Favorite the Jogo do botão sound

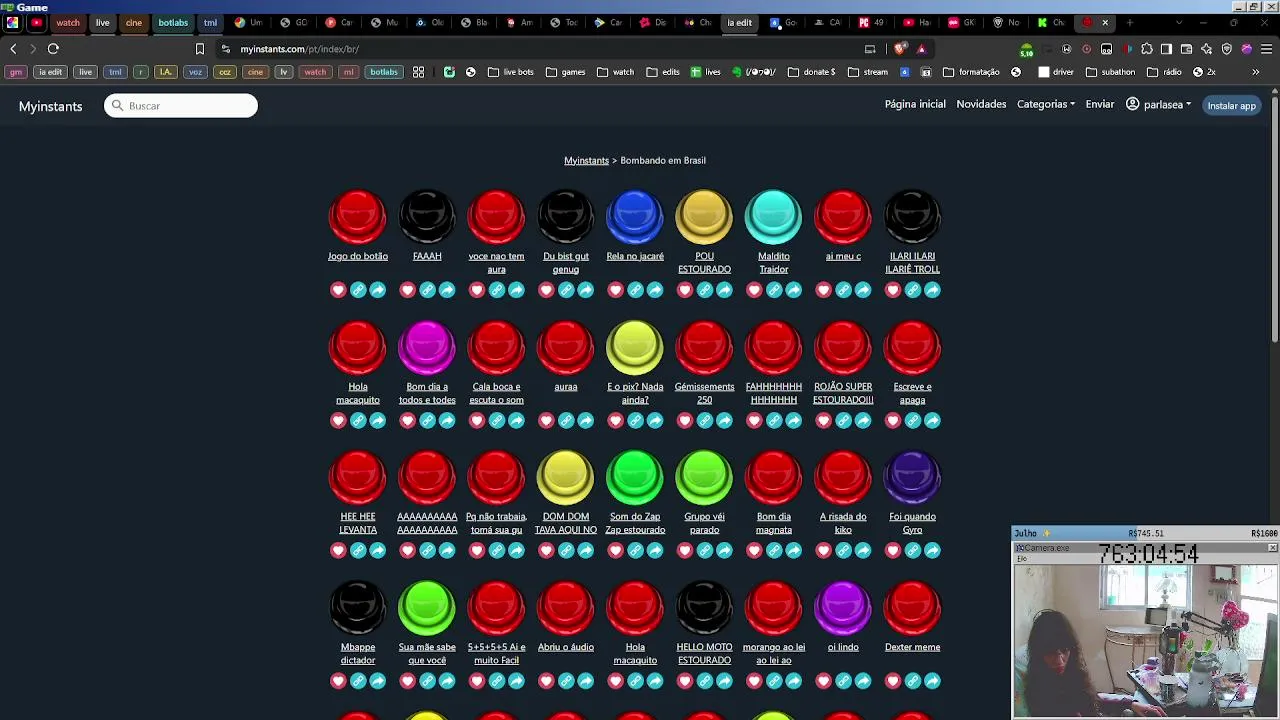pos(338,290)
